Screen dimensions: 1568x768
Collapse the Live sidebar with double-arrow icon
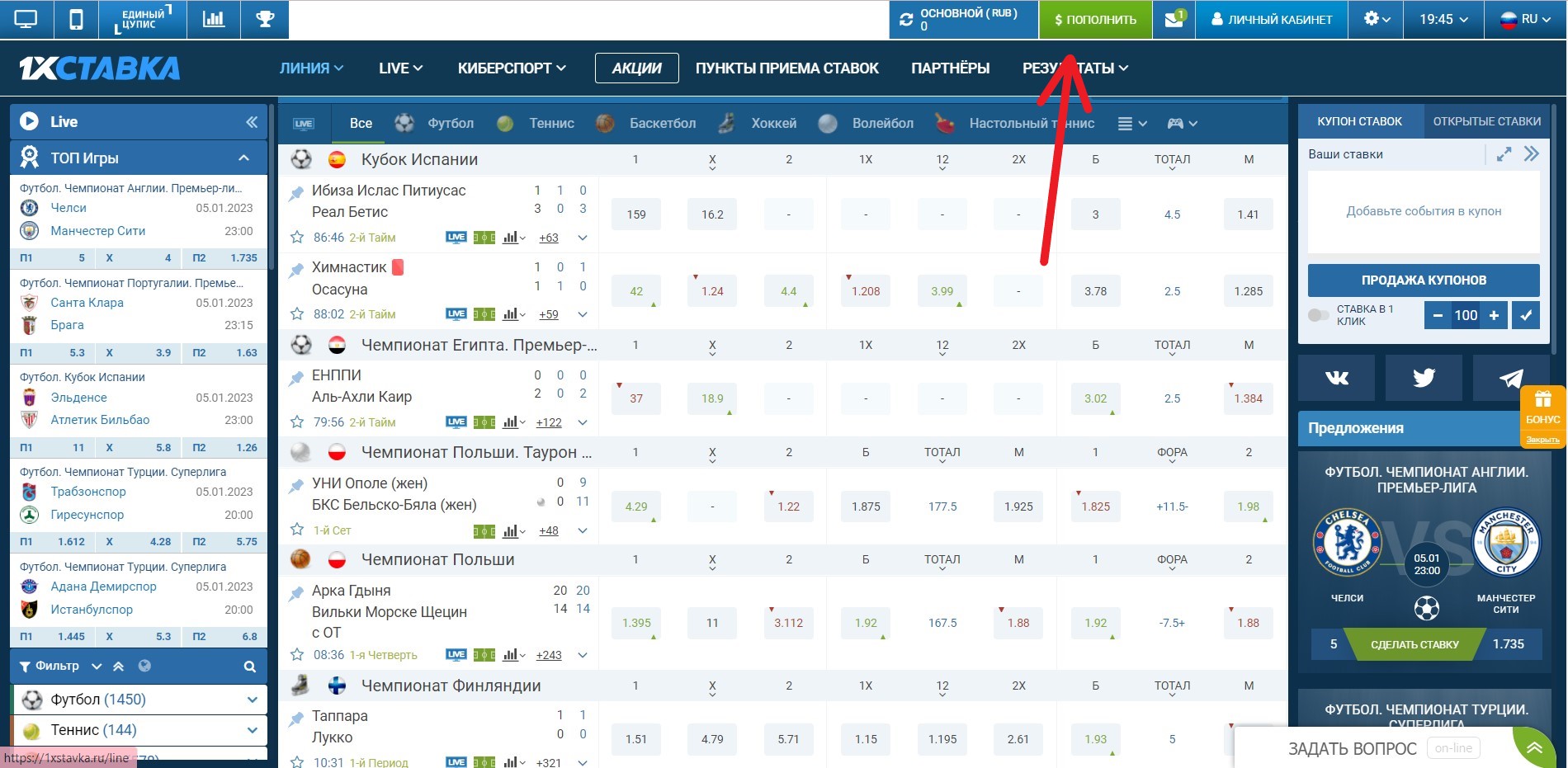(252, 122)
